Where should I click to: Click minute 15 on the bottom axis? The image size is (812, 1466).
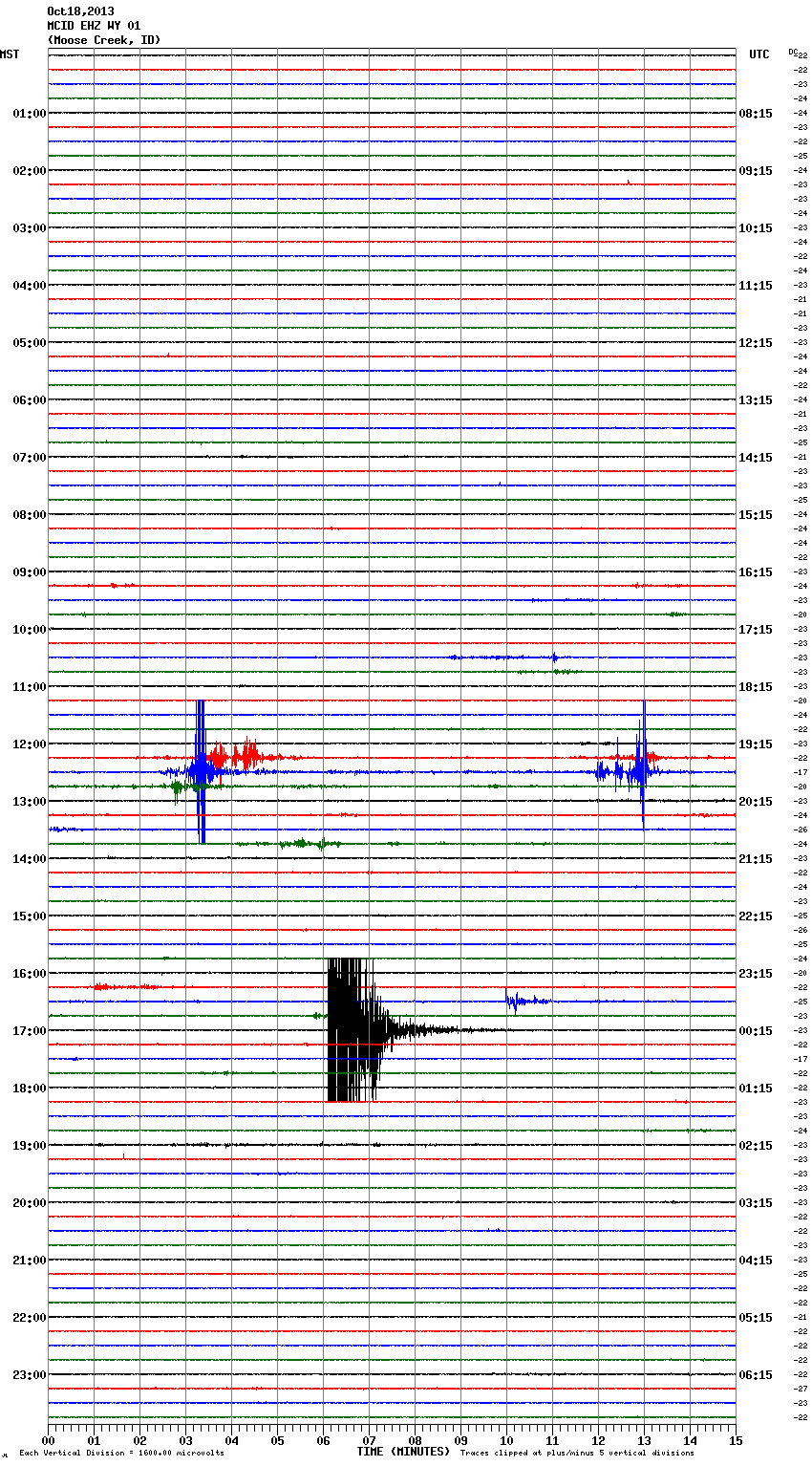point(736,1439)
